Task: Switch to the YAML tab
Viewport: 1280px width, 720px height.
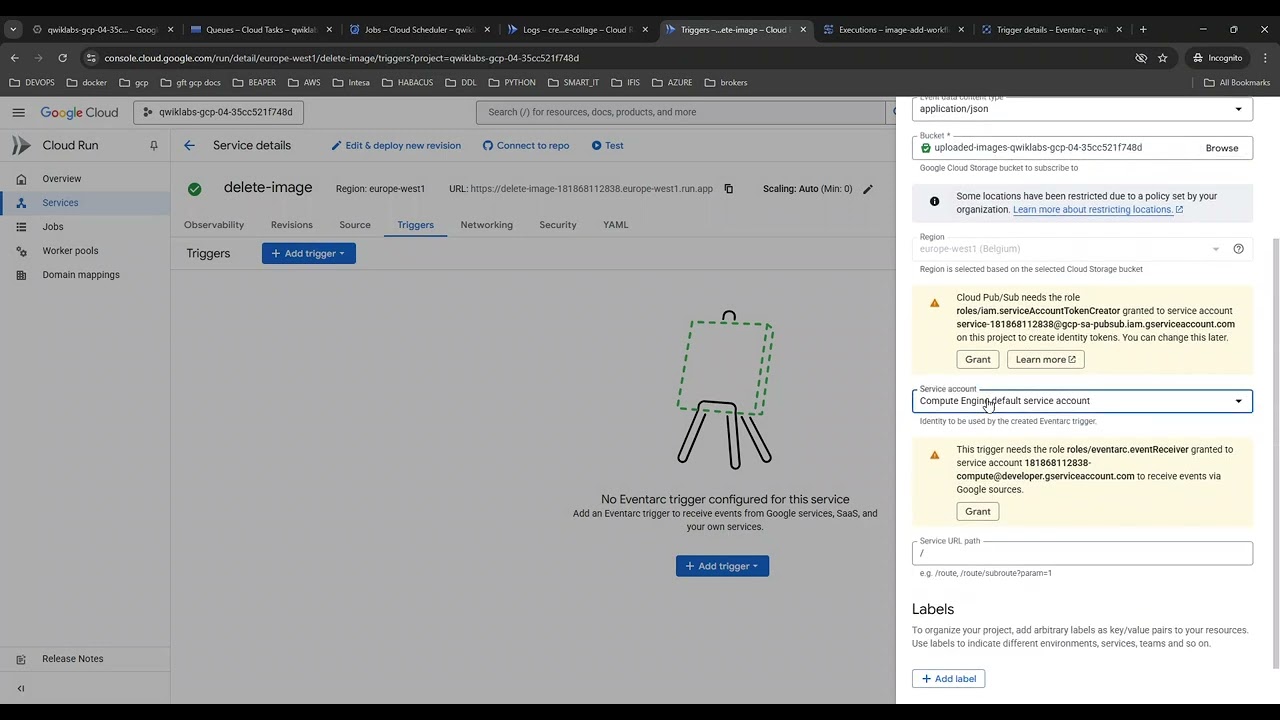Action: click(x=616, y=225)
